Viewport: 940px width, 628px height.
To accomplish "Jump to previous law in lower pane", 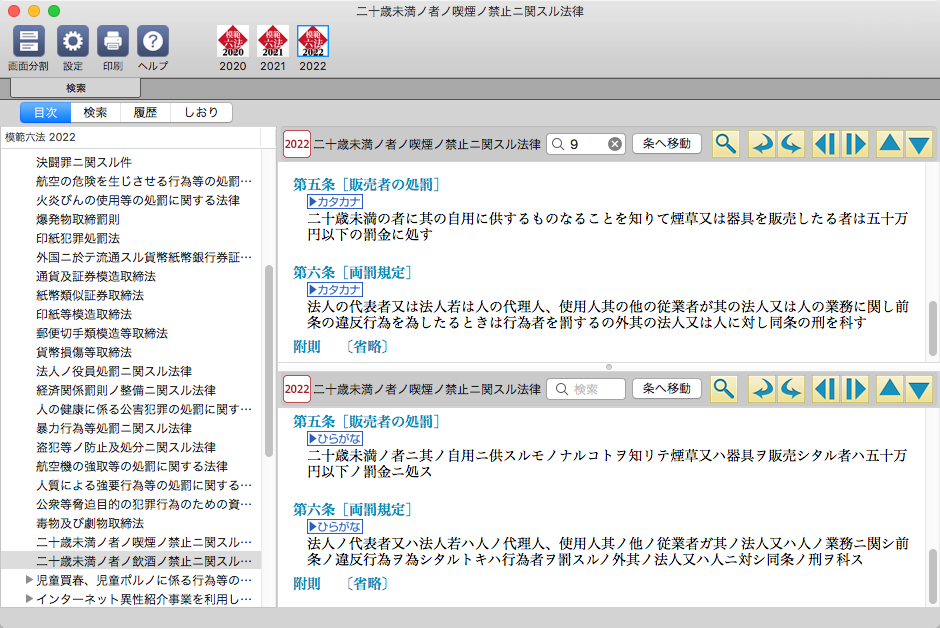I will point(825,389).
